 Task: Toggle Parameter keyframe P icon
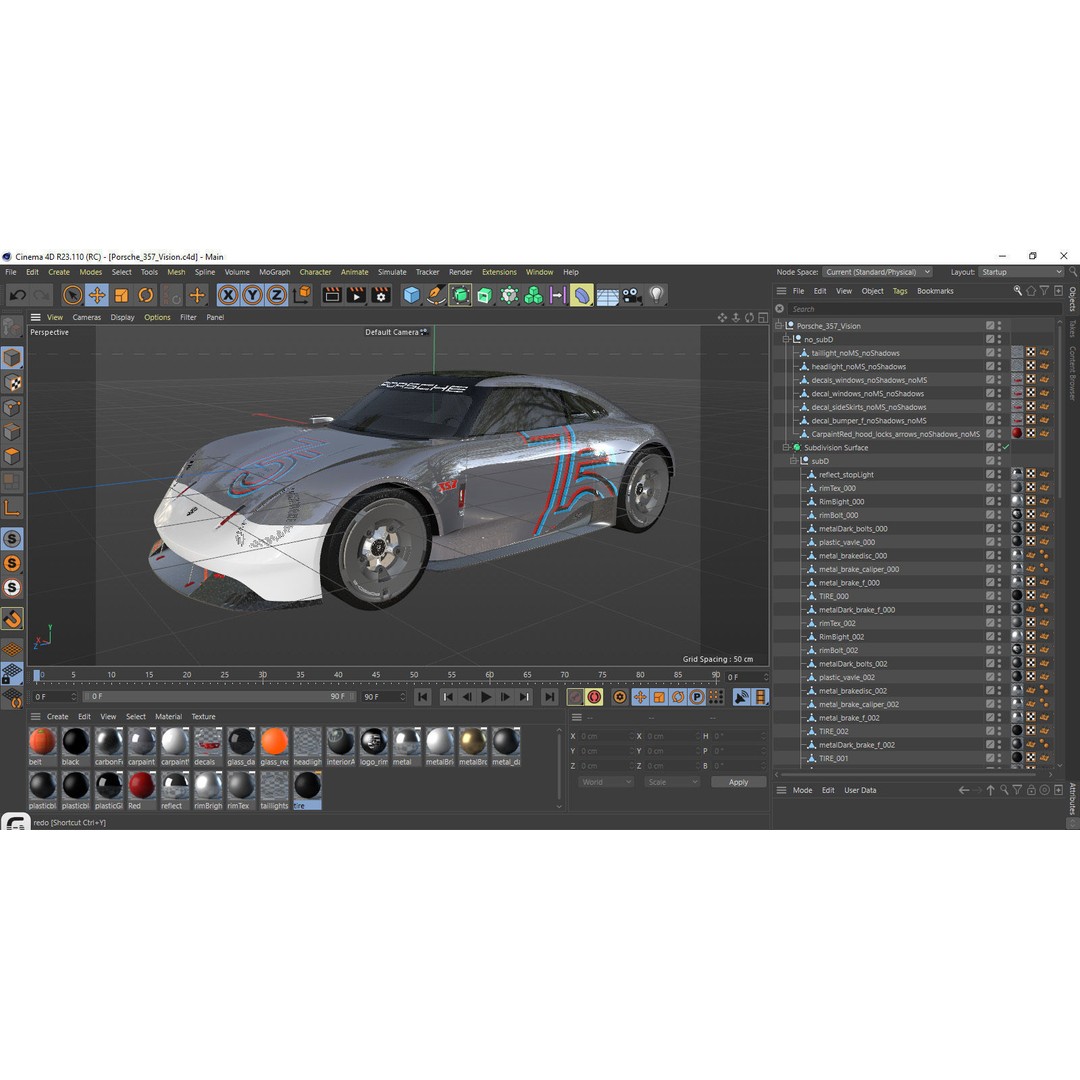pyautogui.click(x=696, y=697)
